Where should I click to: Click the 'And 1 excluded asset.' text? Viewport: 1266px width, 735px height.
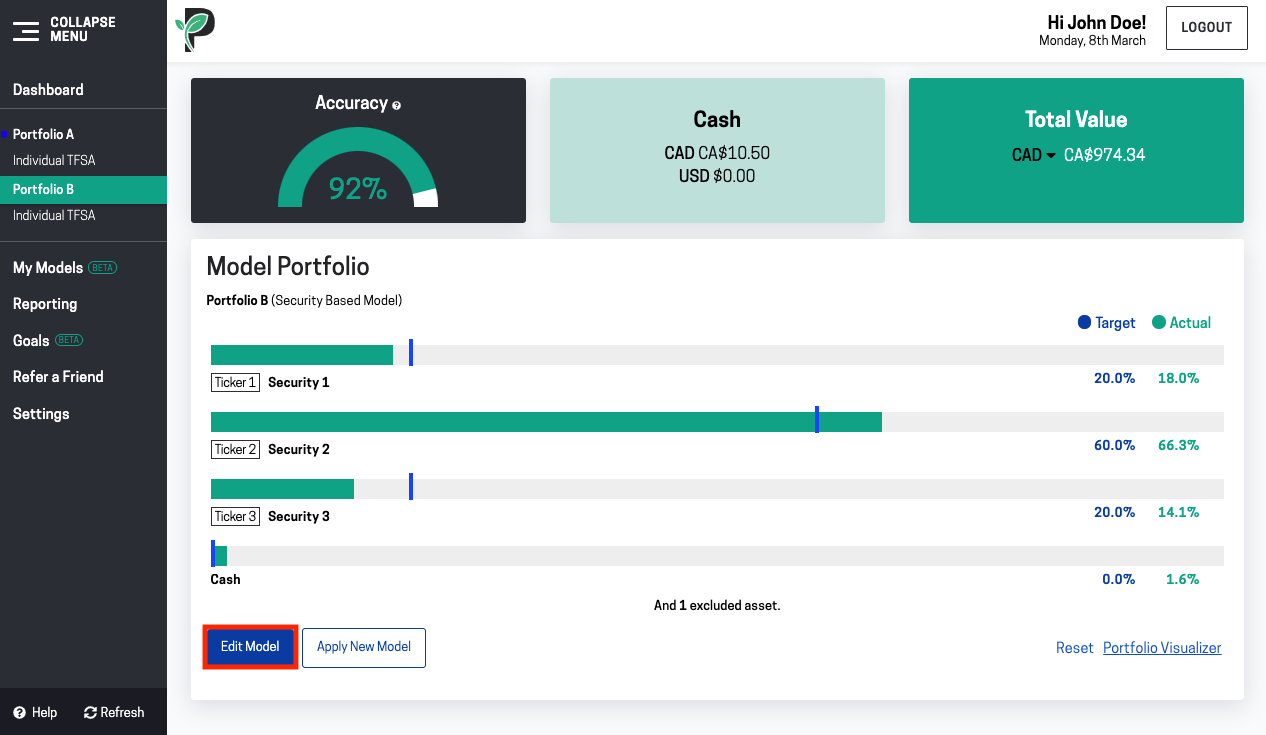coord(717,606)
